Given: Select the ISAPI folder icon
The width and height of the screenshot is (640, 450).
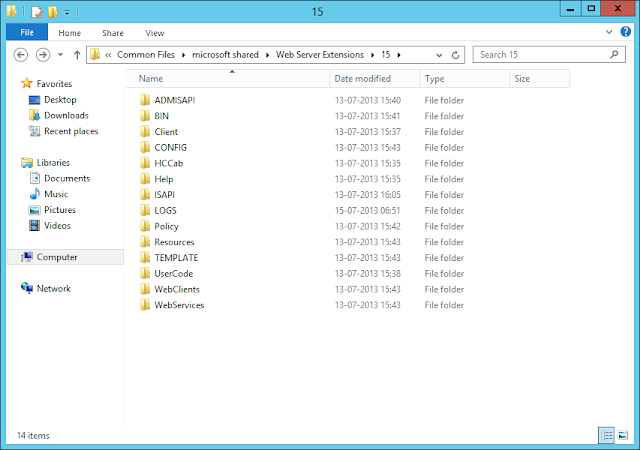Looking at the screenshot, I should pyautogui.click(x=145, y=195).
